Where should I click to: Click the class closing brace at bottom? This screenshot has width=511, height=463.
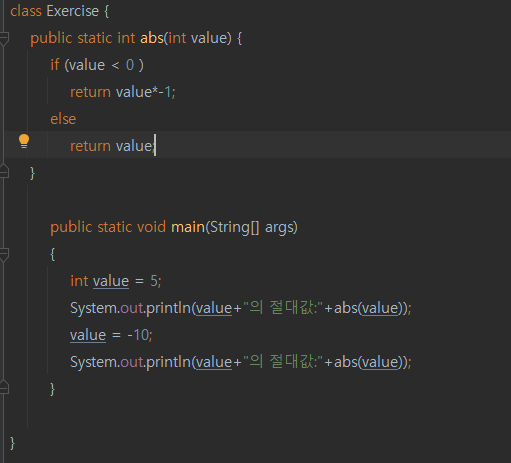click(x=12, y=443)
